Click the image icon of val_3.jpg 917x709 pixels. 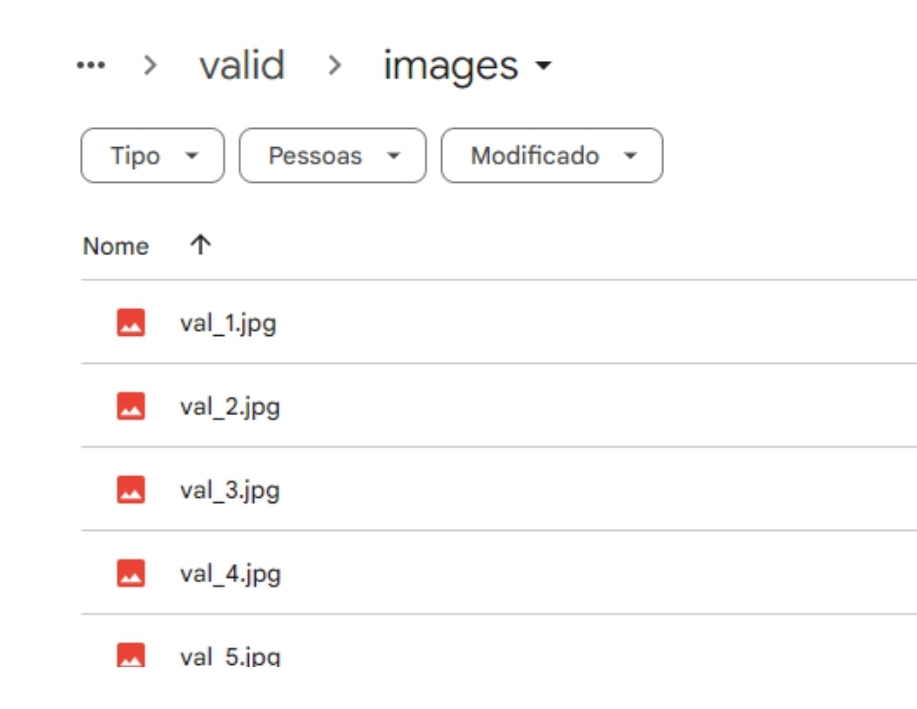click(131, 490)
